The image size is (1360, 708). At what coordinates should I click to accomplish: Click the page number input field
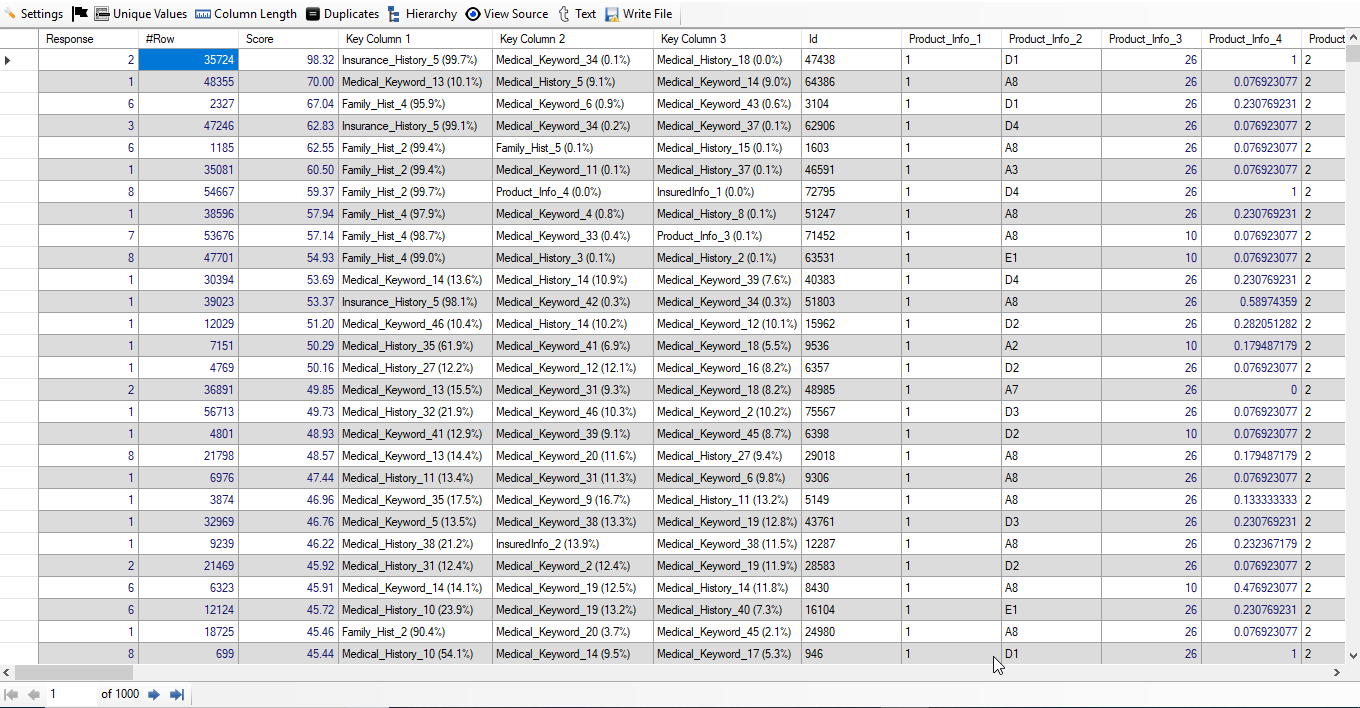70,694
